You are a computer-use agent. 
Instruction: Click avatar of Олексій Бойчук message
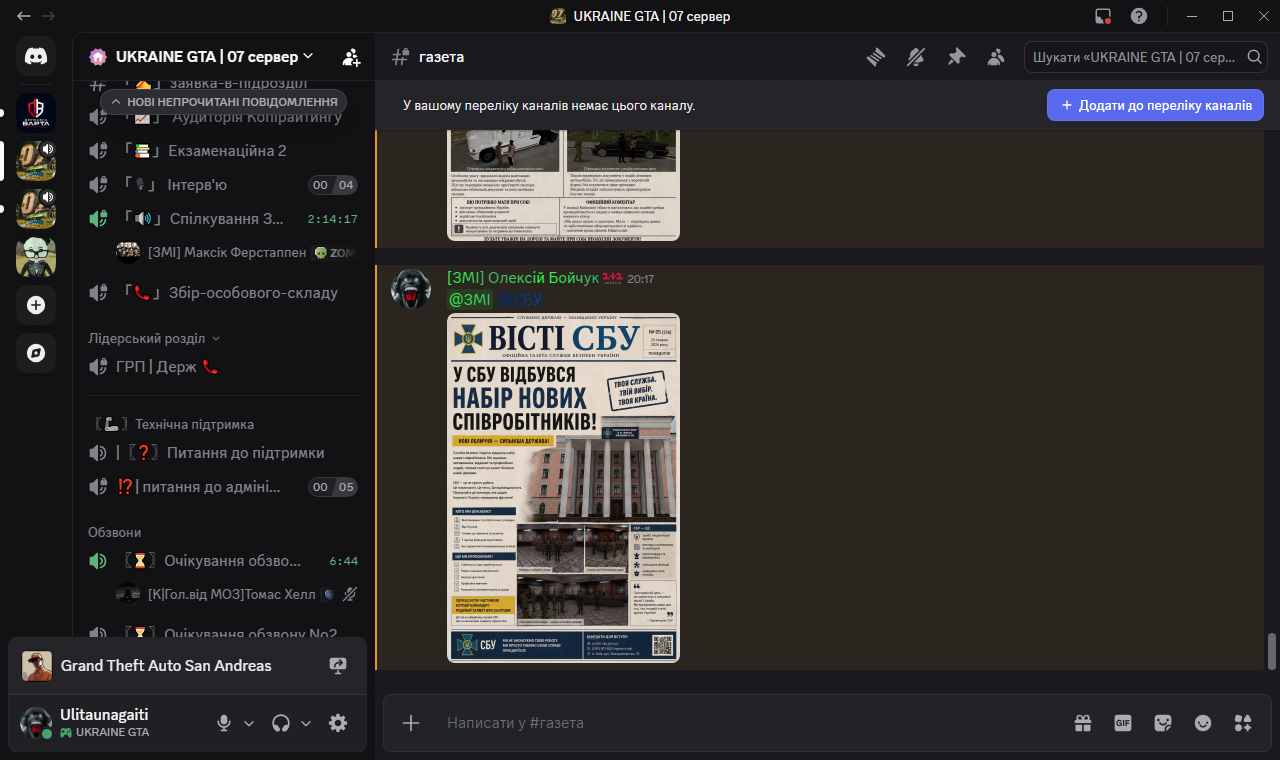coord(410,289)
